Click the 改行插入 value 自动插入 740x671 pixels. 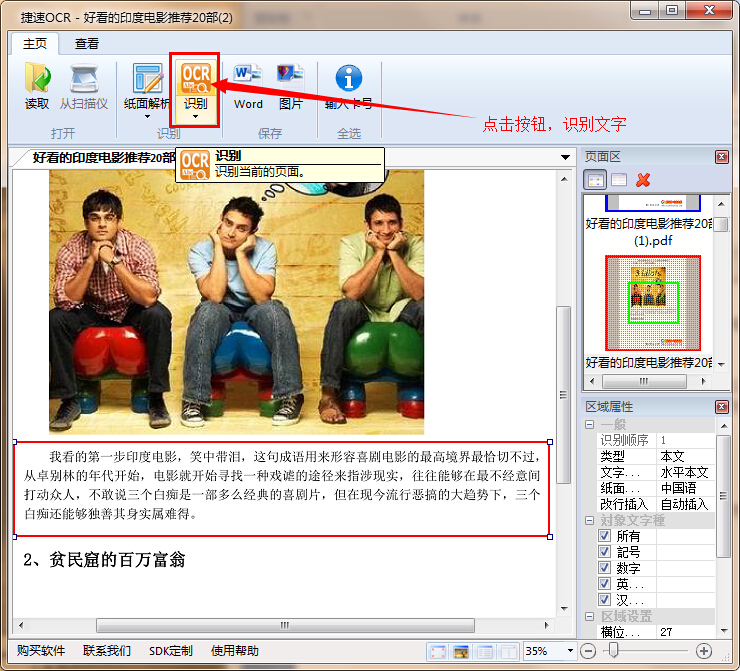685,504
